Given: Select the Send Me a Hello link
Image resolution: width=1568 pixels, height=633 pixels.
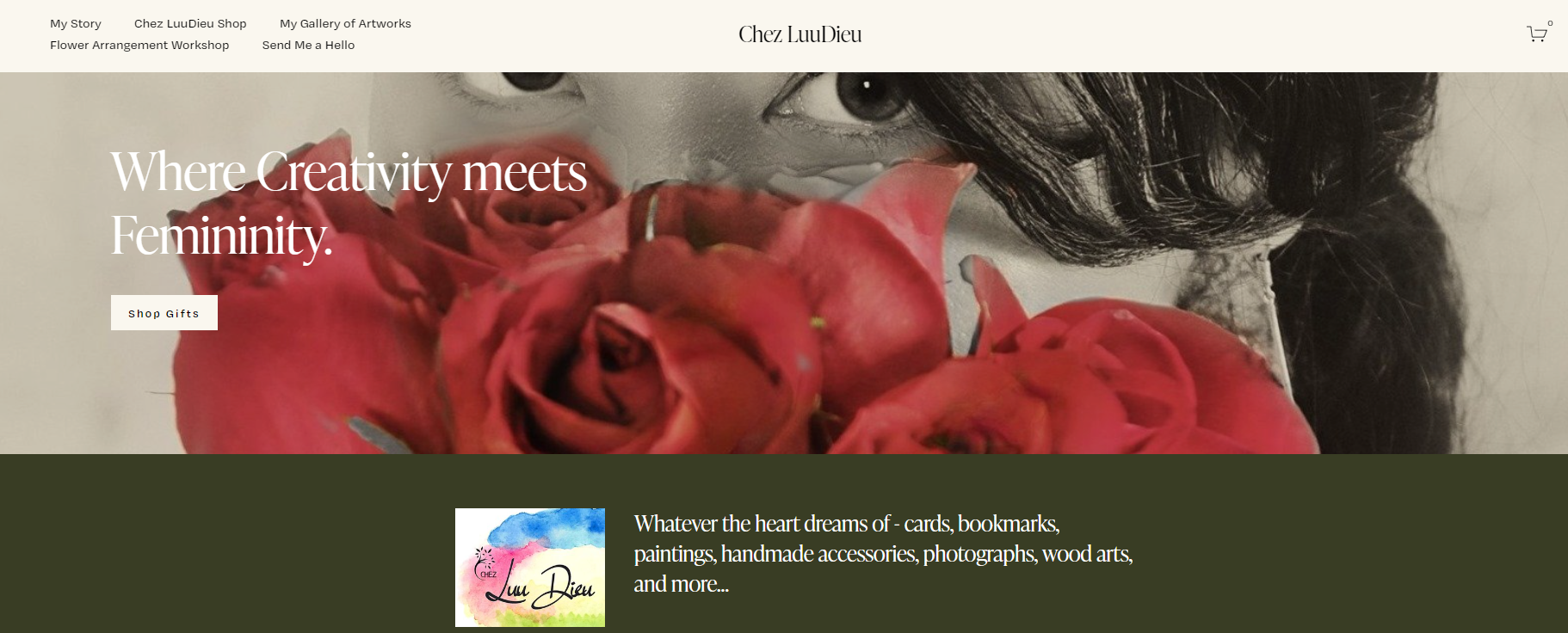Looking at the screenshot, I should 308,45.
